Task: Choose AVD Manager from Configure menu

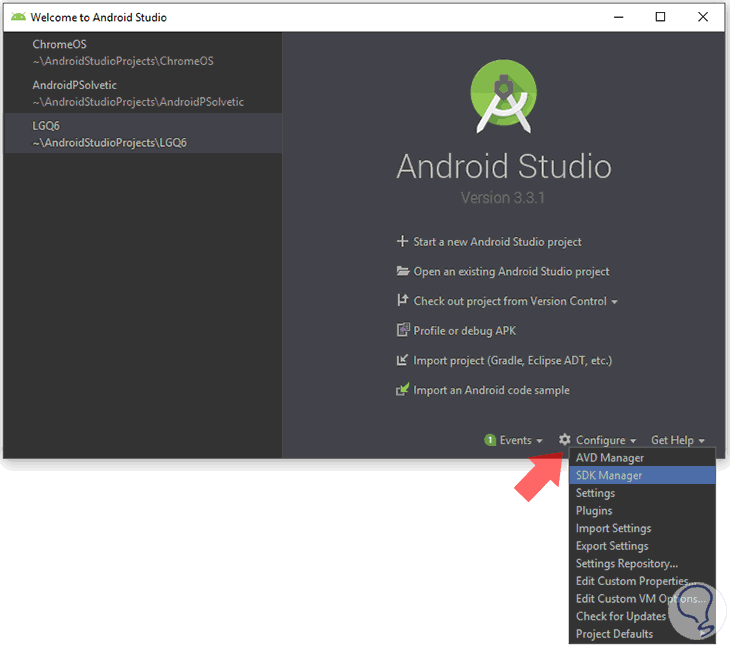Action: tap(642, 458)
